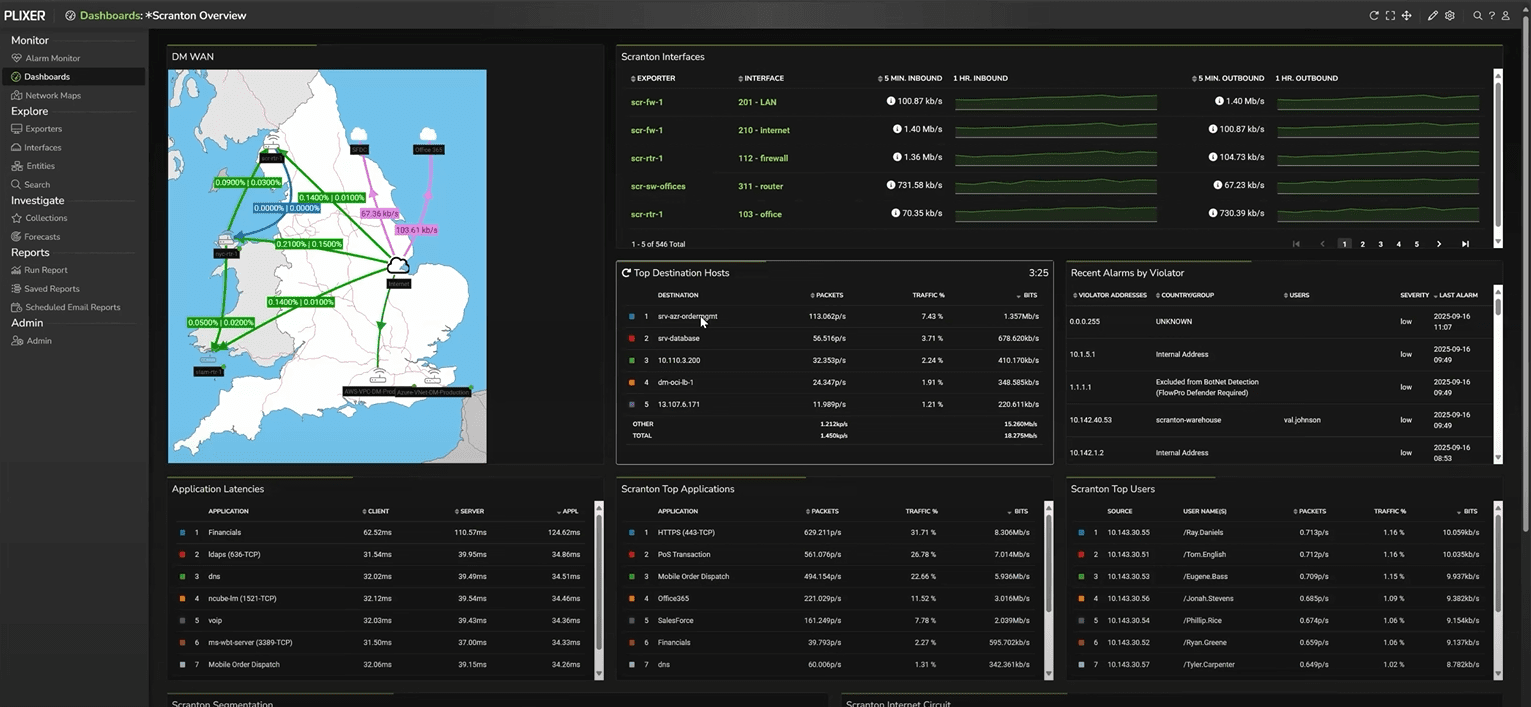Click the move/arrange gadgets cross-arrow icon
This screenshot has height=707, width=1531.
[x=1406, y=16]
